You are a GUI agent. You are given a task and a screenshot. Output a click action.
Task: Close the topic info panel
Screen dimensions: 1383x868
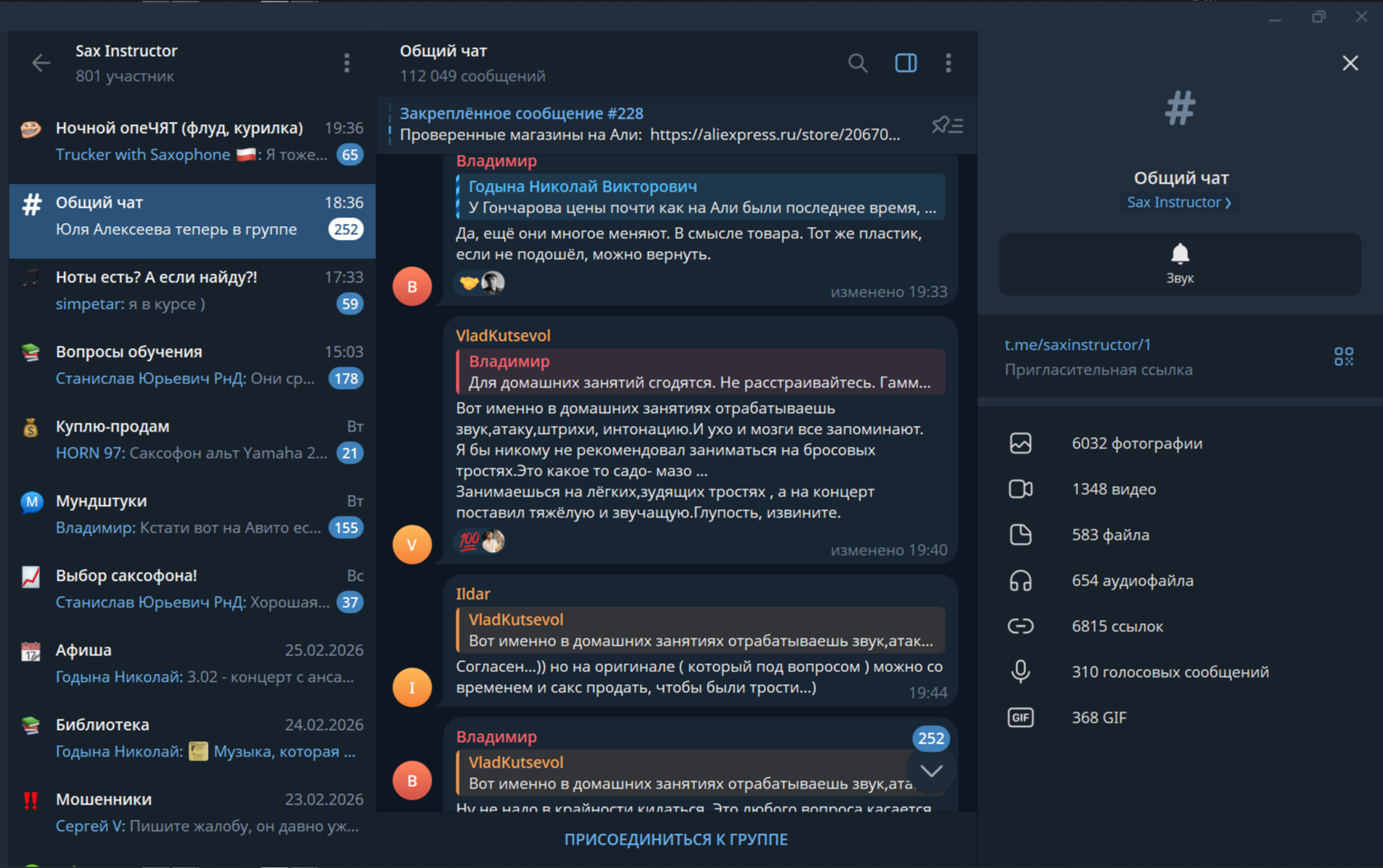[x=1350, y=63]
